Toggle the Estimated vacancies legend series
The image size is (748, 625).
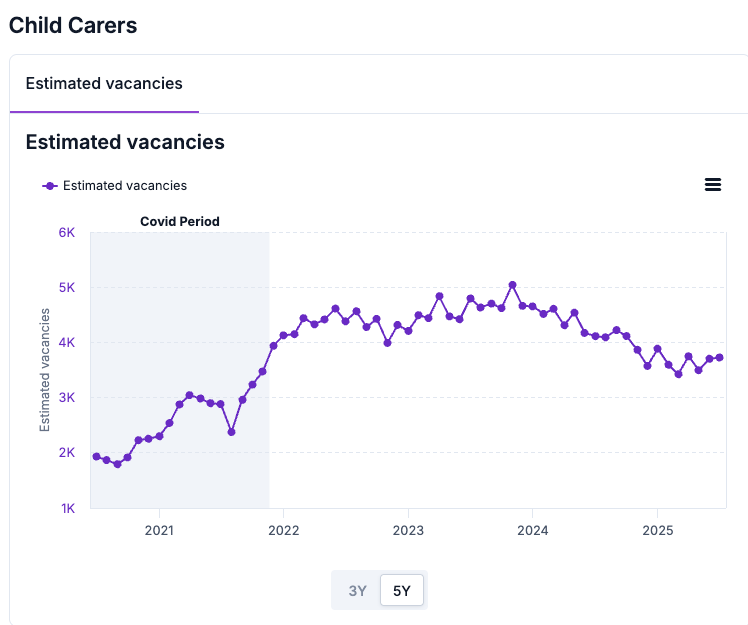[x=124, y=185]
